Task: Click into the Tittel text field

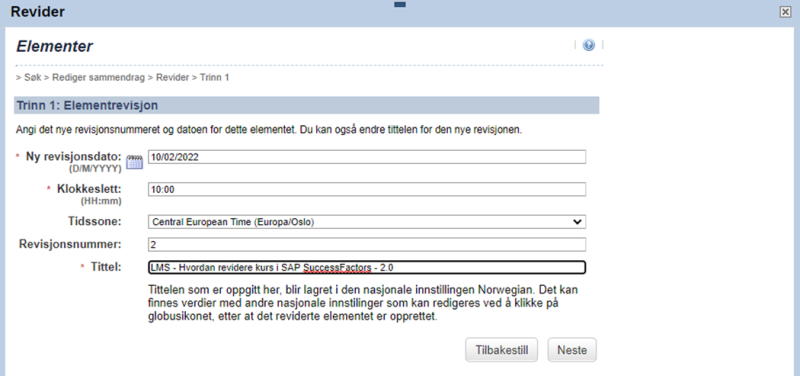Action: point(367,267)
